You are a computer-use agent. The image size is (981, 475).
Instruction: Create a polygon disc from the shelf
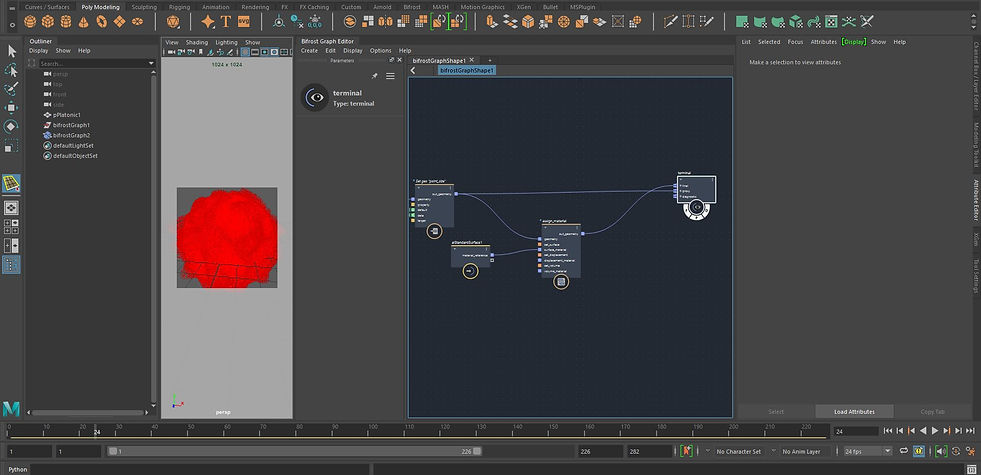(137, 22)
